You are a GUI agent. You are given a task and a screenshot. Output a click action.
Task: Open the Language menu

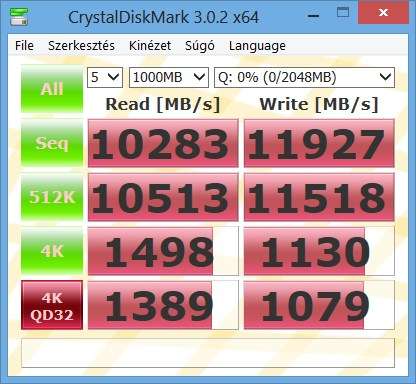click(x=257, y=46)
